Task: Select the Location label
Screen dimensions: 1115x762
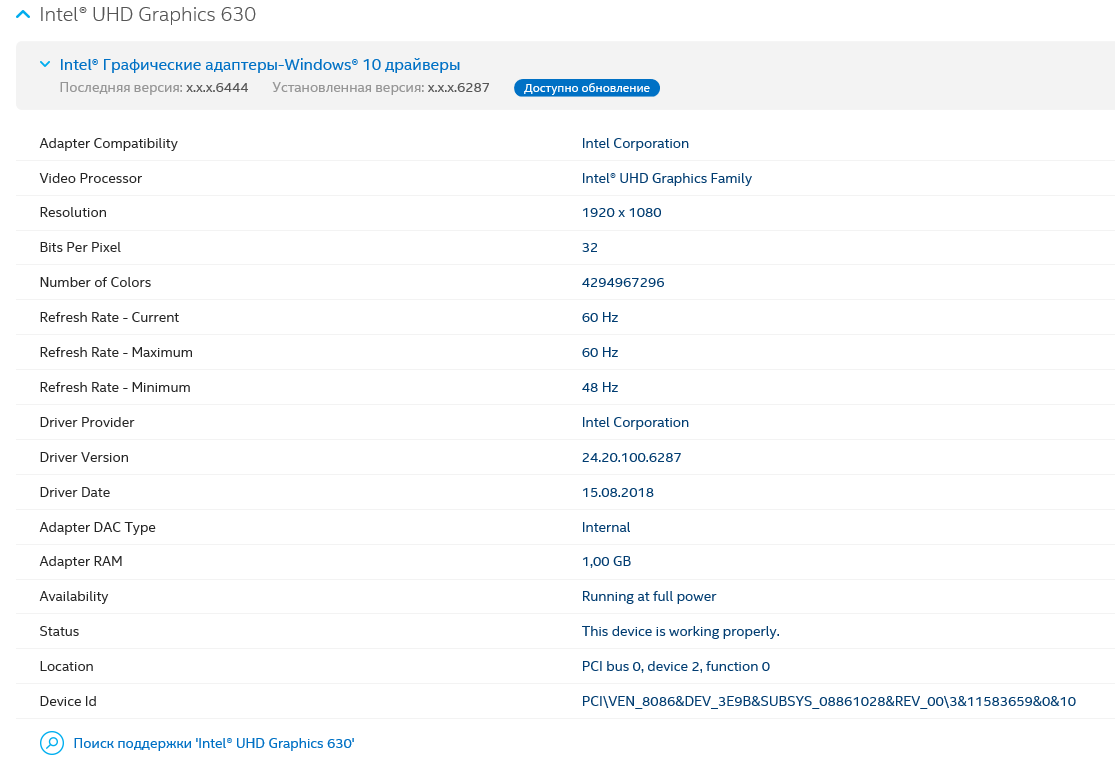Action: (66, 666)
